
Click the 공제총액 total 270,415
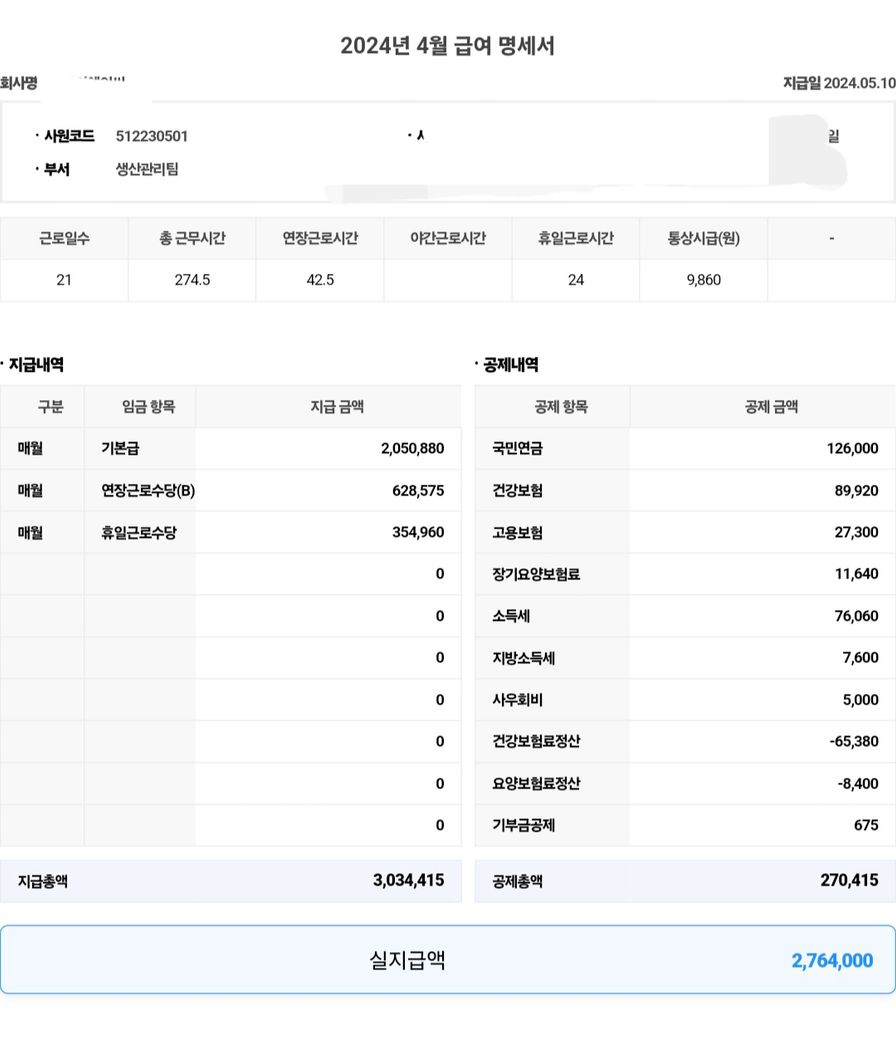849,881
